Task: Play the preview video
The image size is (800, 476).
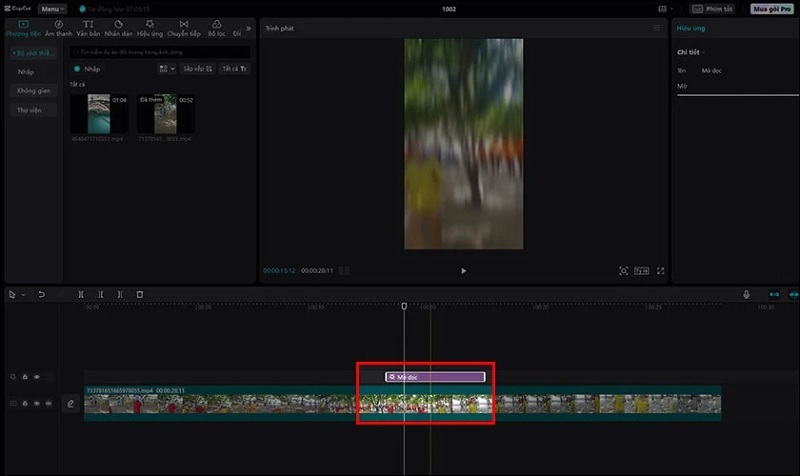Action: tap(463, 271)
